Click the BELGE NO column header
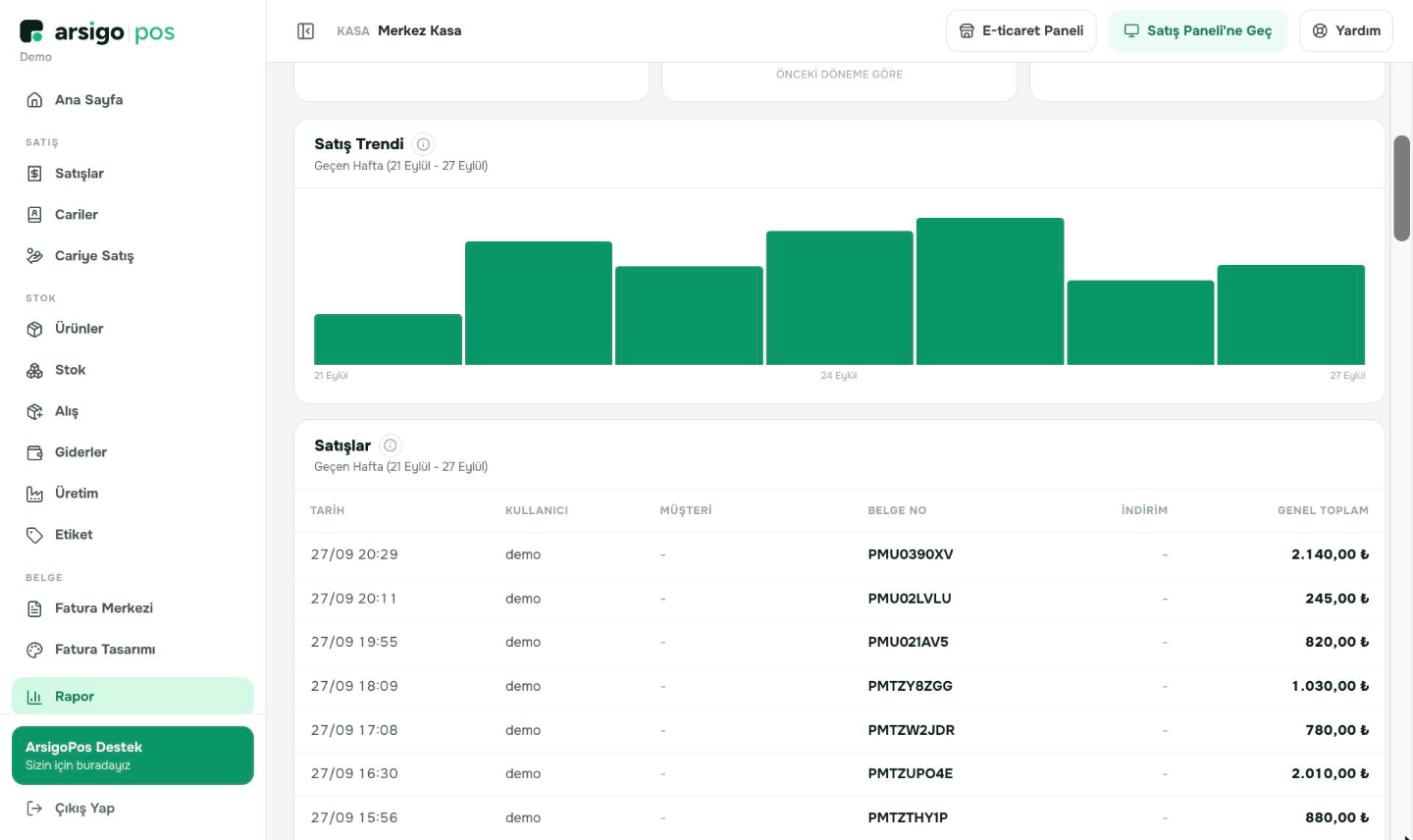Screen dimensions: 1413x840 (897, 511)
